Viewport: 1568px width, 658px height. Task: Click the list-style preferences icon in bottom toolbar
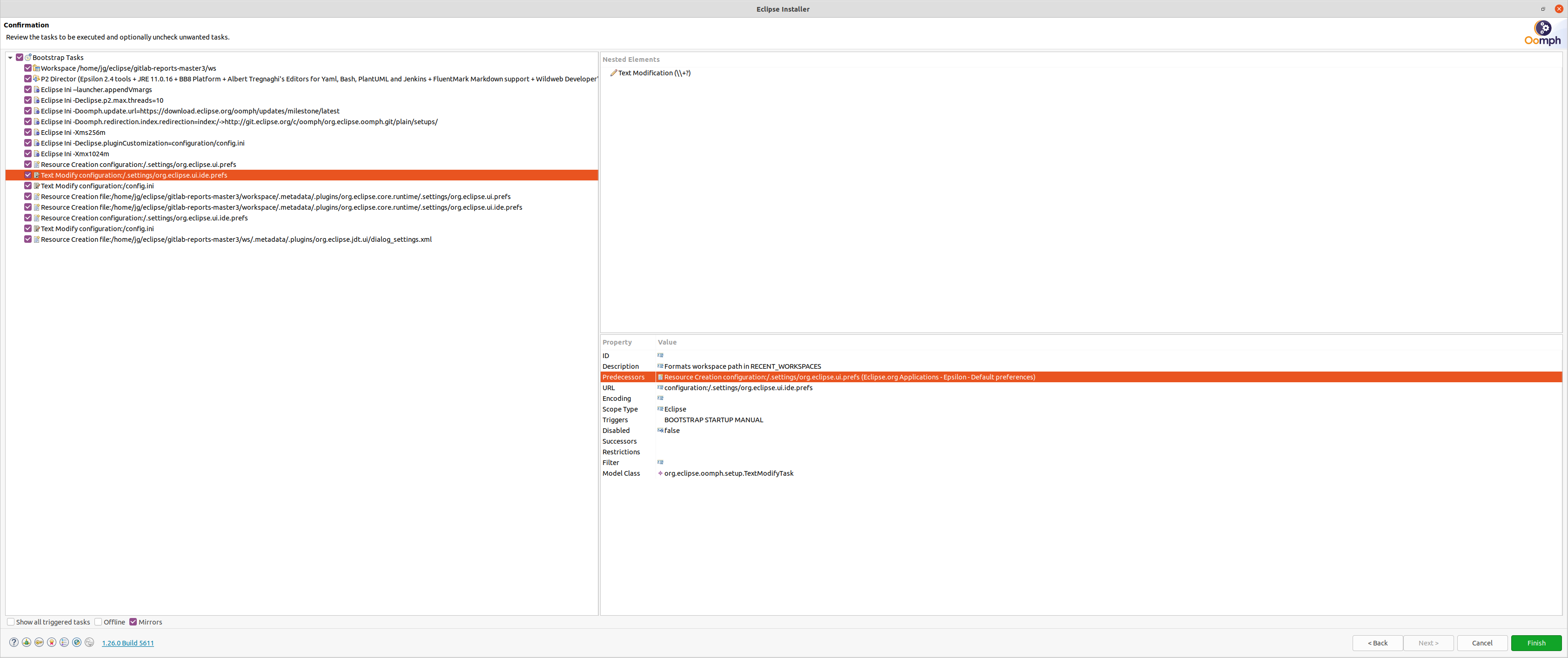point(65,642)
